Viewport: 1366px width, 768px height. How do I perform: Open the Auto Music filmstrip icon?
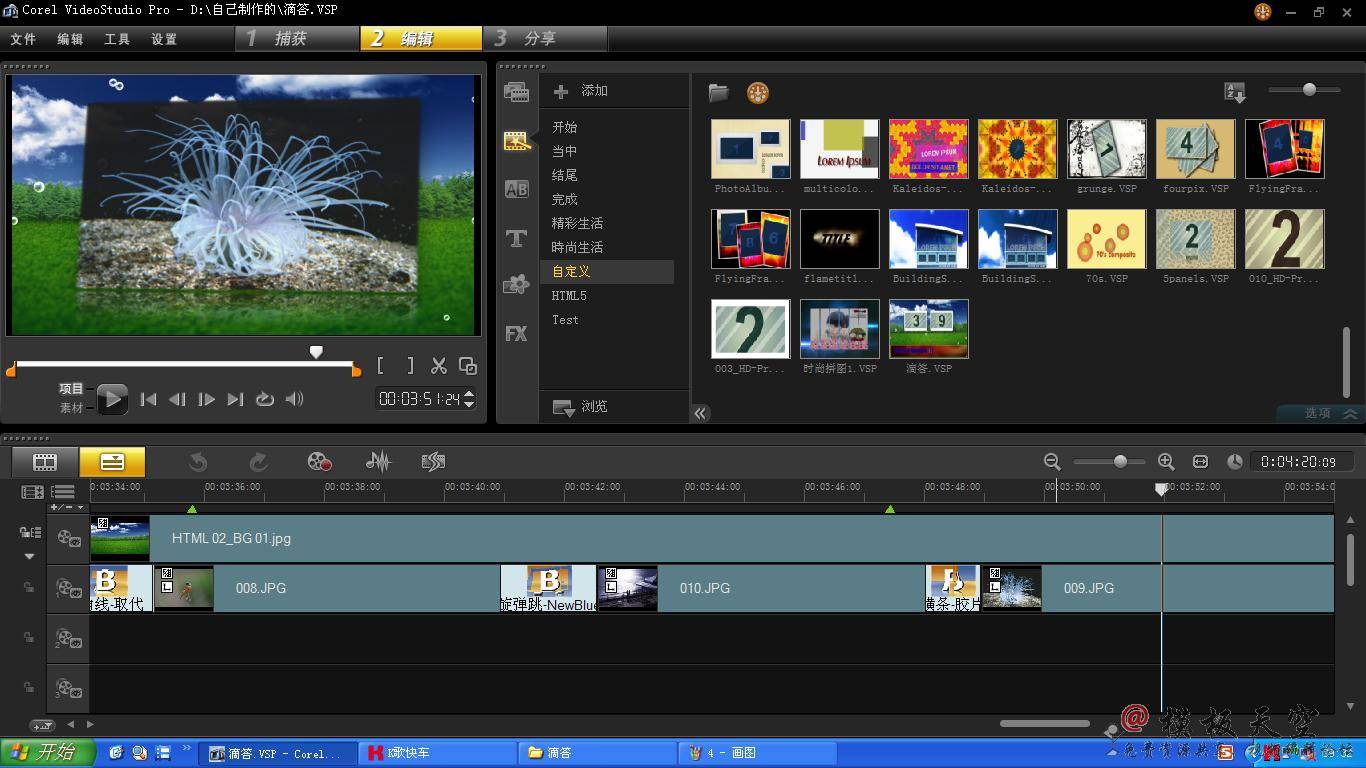click(433, 462)
